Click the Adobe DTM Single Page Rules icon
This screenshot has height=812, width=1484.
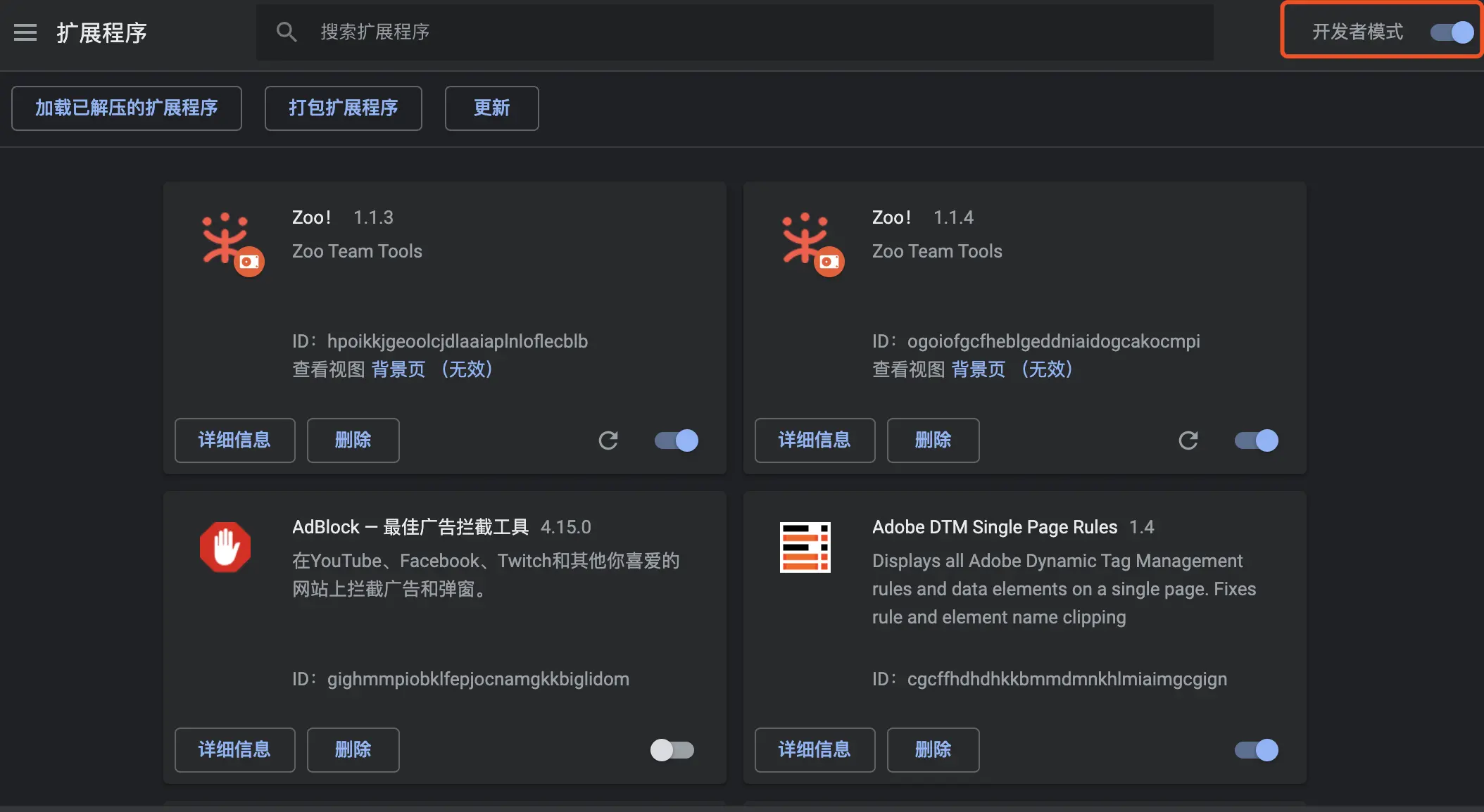point(805,547)
